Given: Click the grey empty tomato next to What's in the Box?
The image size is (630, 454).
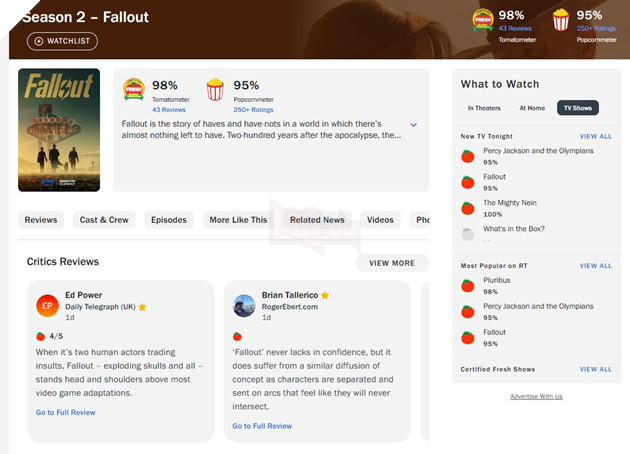Looking at the screenshot, I should click(x=468, y=234).
